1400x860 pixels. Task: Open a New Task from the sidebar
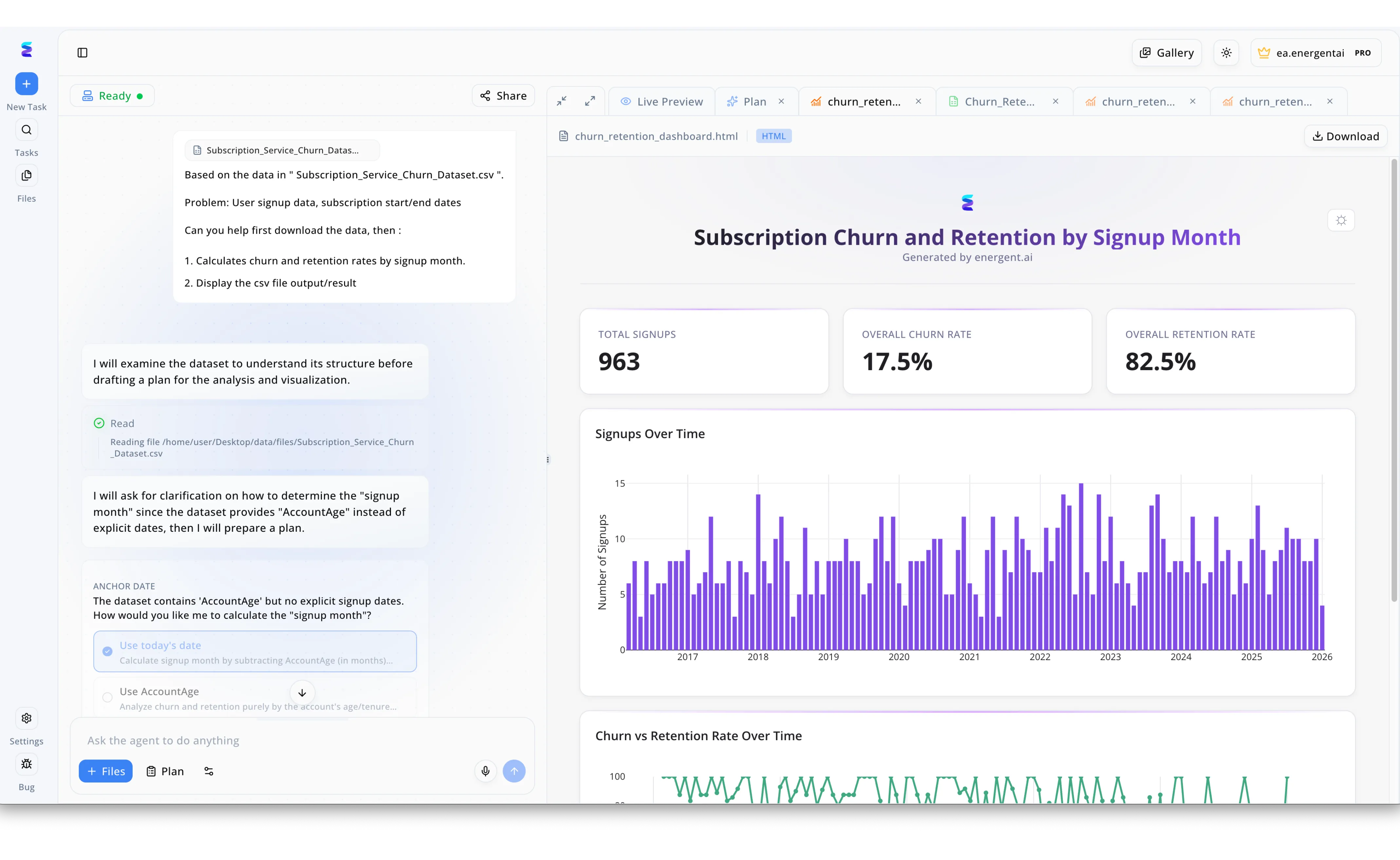coord(26,84)
